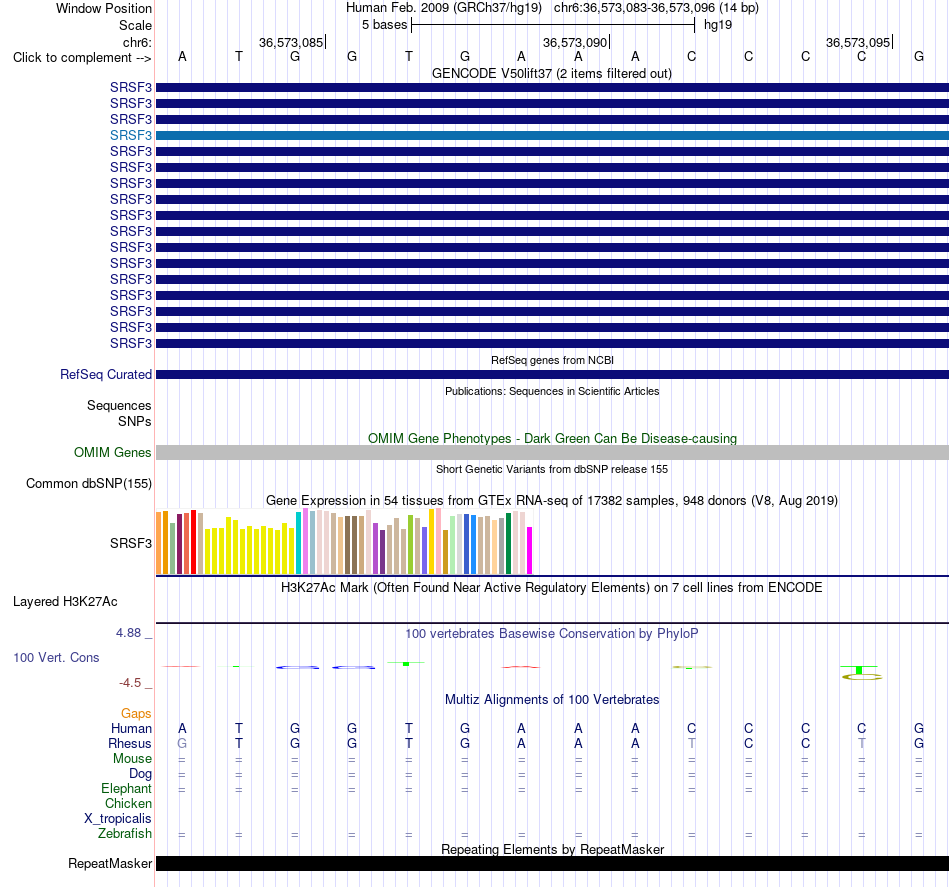Click the 36,573,095 position marker
Viewport: 950px width, 887px height.
tap(858, 42)
